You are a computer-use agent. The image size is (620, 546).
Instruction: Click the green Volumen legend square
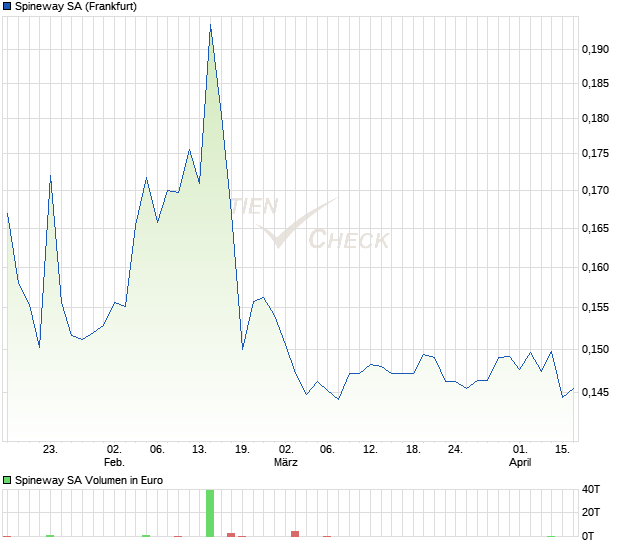coord(7,480)
